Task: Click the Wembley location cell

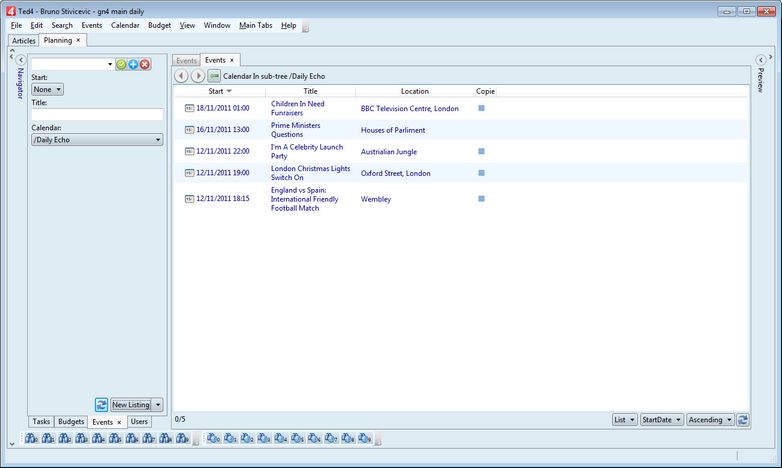Action: pos(376,199)
